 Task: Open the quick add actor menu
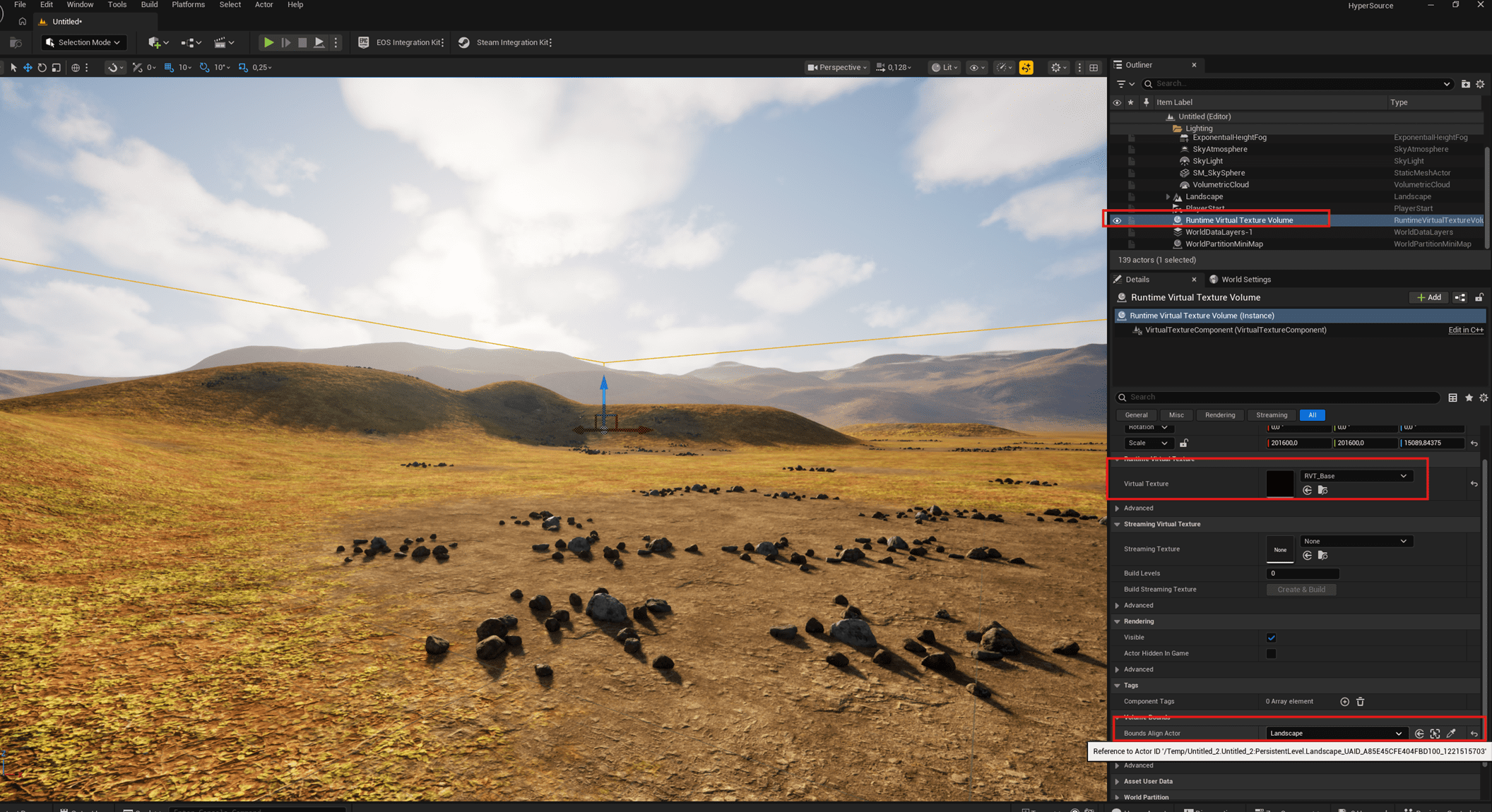click(x=158, y=42)
